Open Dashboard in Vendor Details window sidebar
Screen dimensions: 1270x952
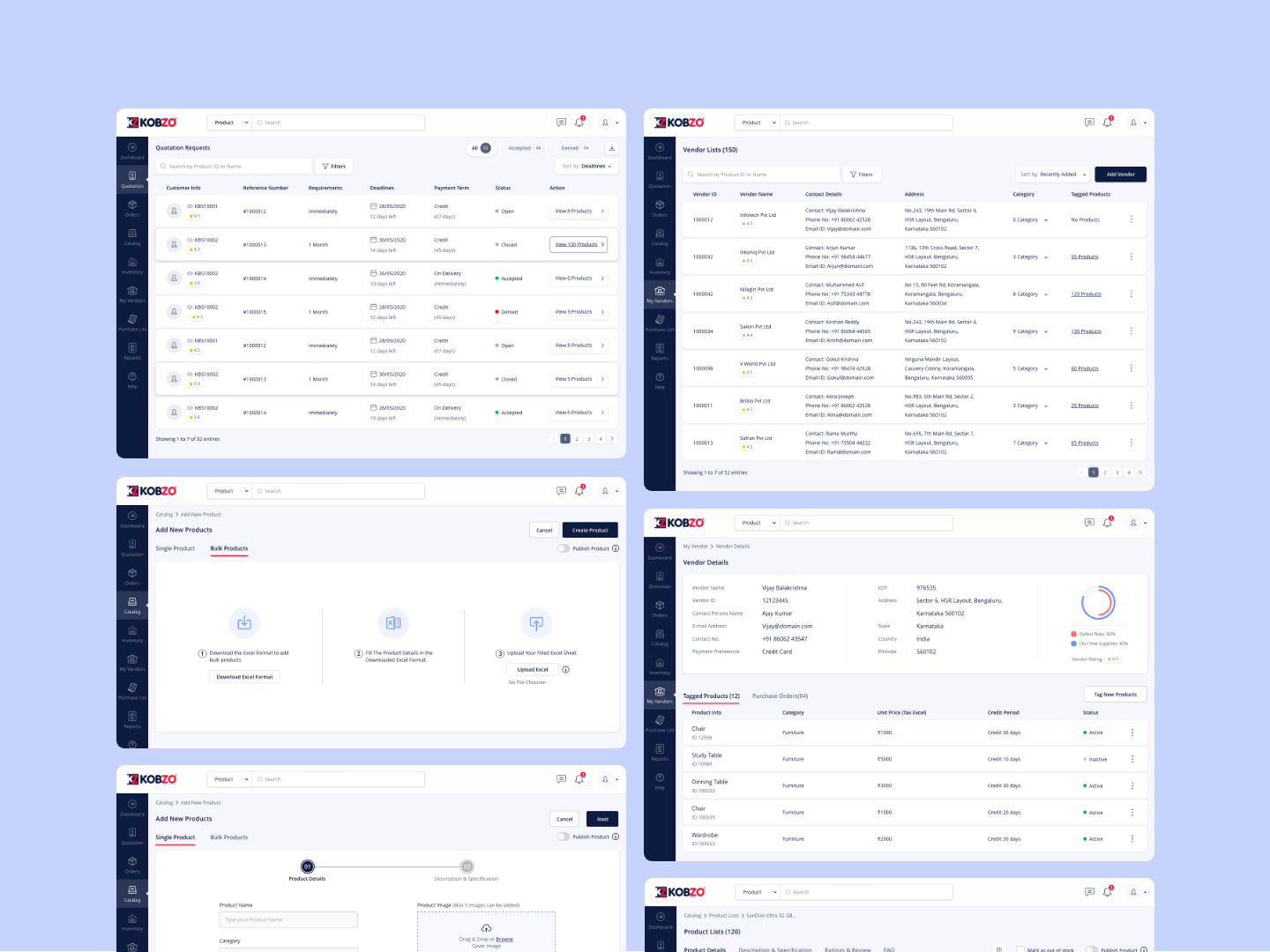point(660,551)
